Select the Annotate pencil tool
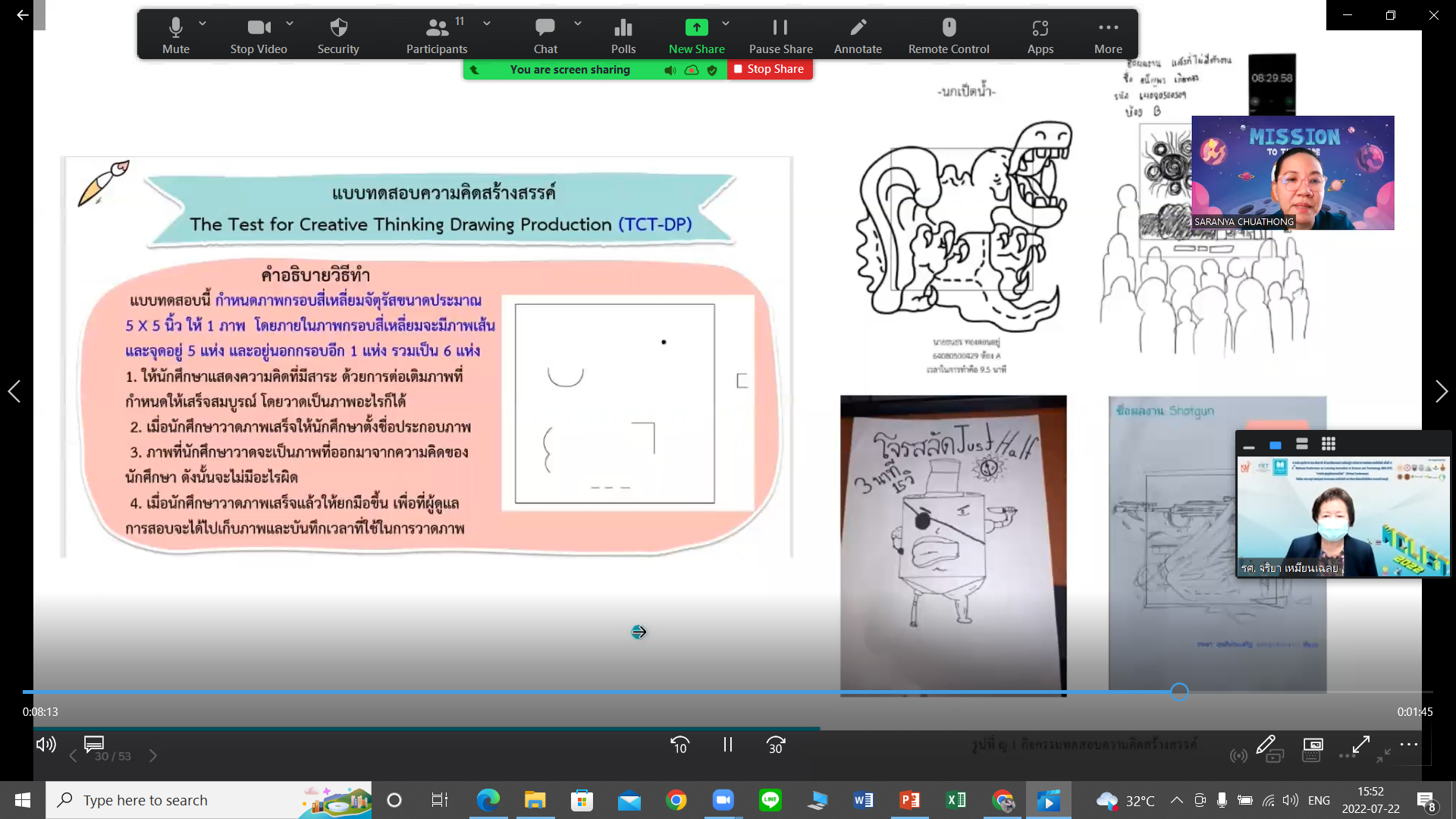The image size is (1456, 819). tap(858, 35)
